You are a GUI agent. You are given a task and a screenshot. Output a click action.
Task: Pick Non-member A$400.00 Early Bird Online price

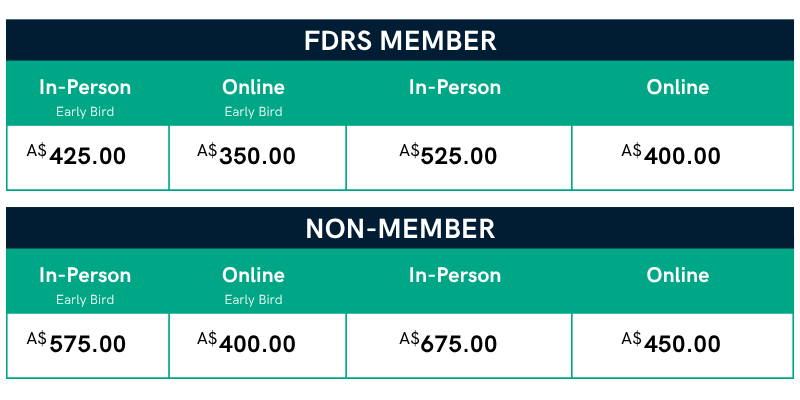coord(258,346)
